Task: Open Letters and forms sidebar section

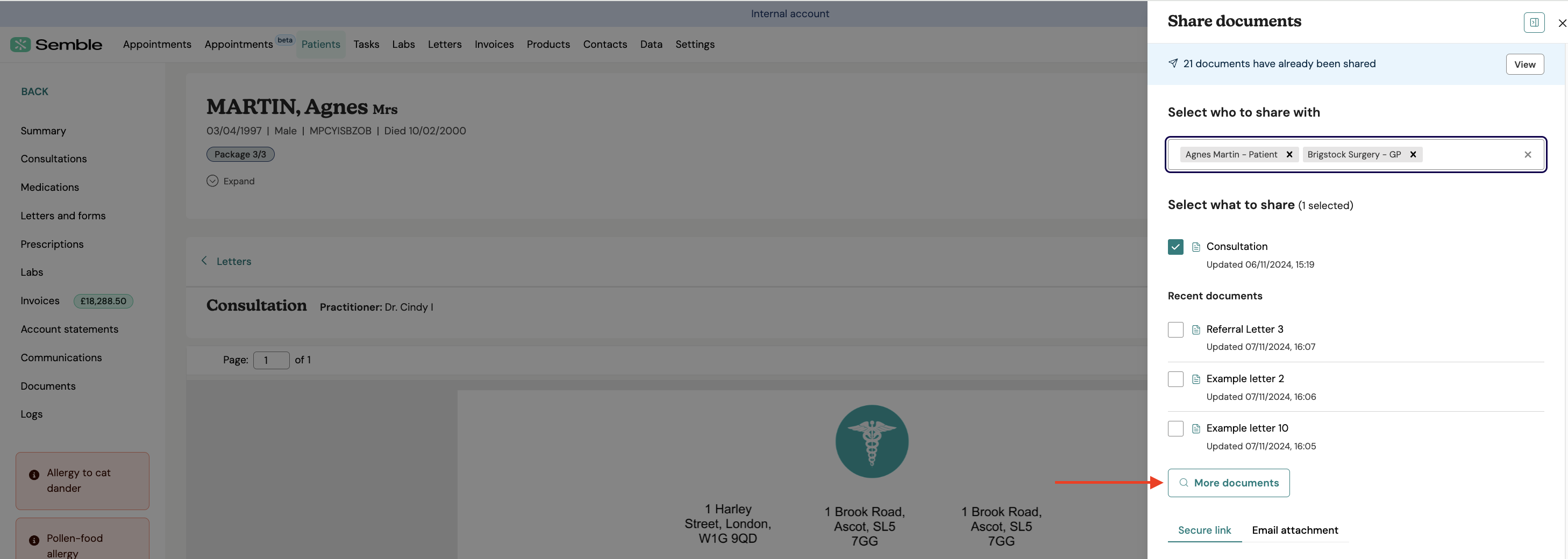Action: 63,216
